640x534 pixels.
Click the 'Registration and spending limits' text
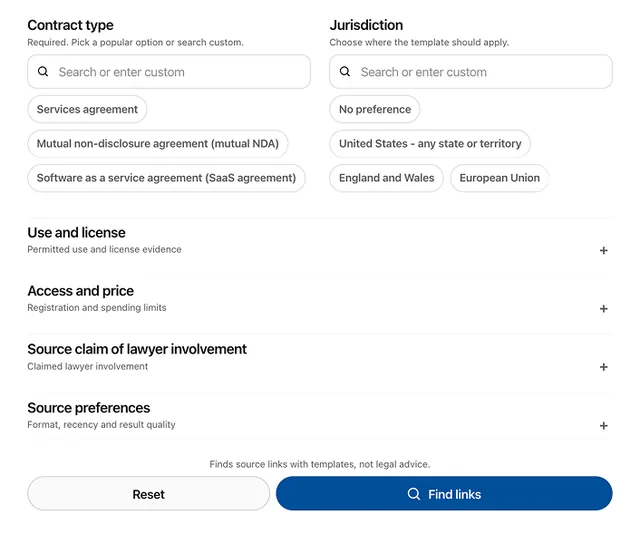(97, 308)
